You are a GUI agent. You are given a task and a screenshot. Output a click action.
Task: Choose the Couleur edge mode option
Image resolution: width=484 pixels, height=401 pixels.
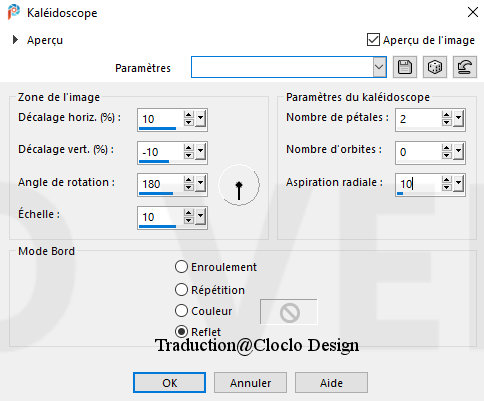(181, 311)
